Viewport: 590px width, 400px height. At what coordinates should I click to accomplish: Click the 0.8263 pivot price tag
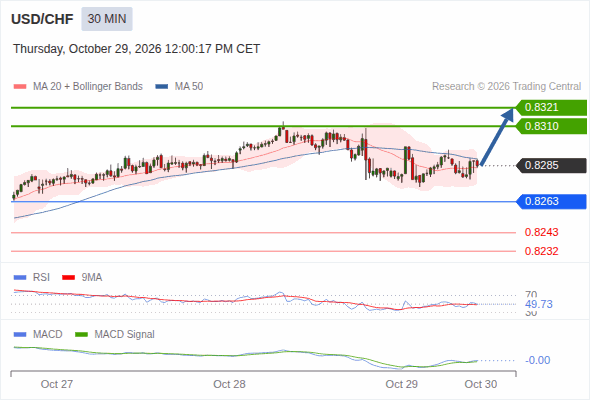551,202
